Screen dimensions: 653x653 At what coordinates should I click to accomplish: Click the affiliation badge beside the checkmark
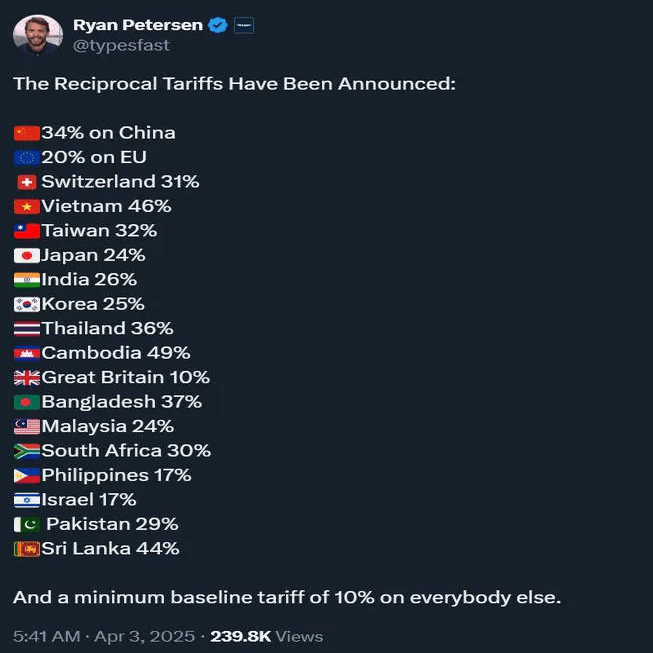click(x=244, y=25)
